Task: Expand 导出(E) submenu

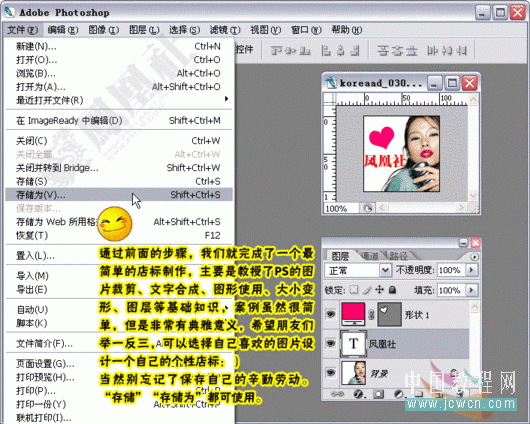Action: coord(118,289)
